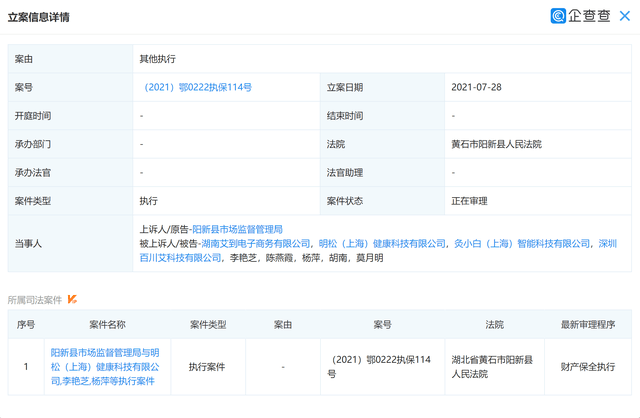Select the 执行 case type value
This screenshot has width=640, height=418.
click(x=149, y=201)
